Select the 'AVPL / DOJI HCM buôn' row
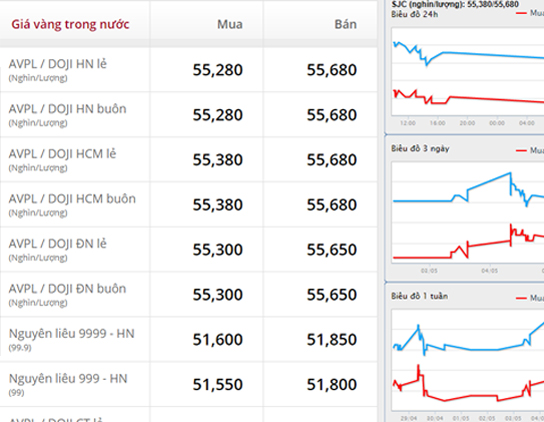 pyautogui.click(x=188, y=204)
